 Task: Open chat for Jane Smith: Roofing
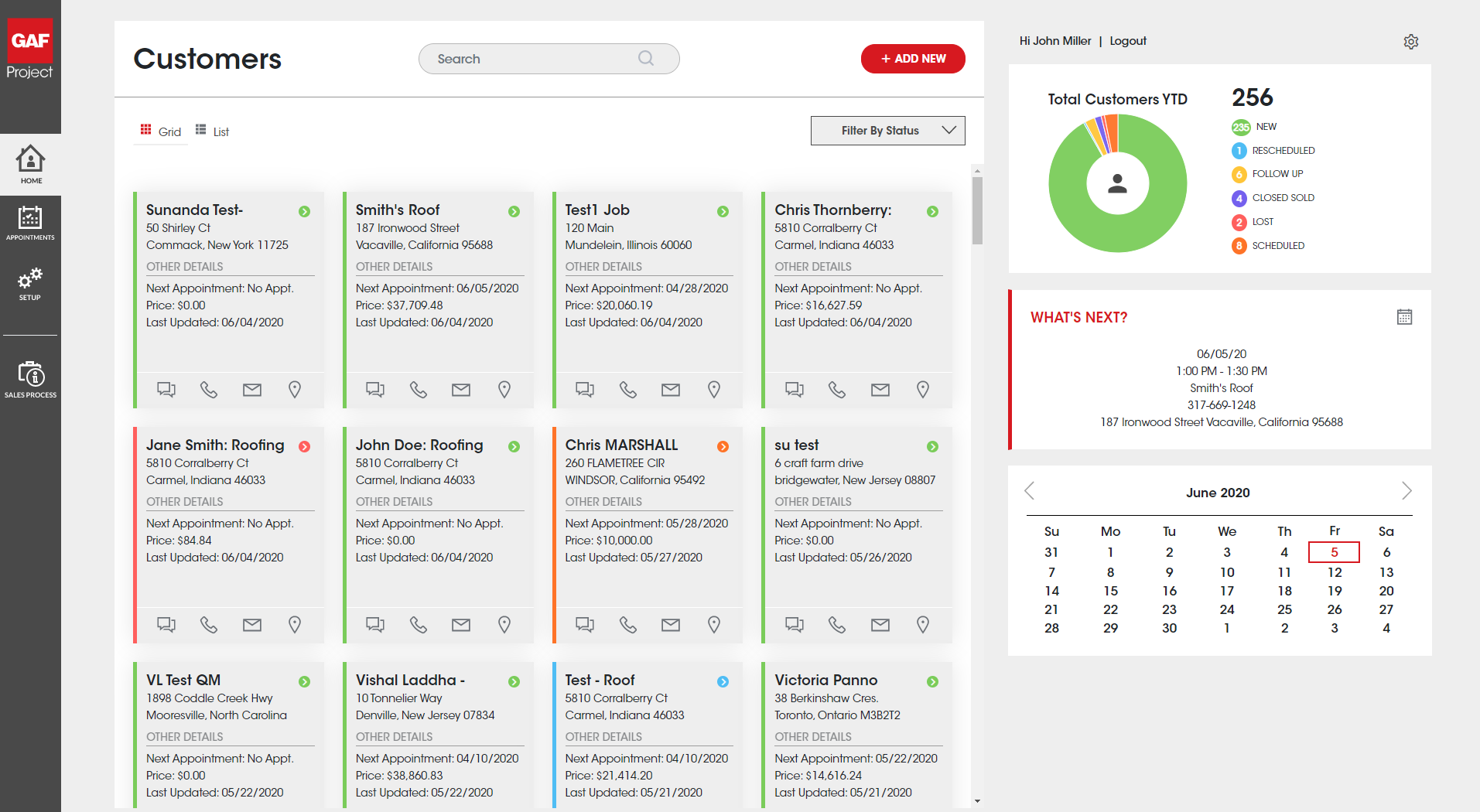click(x=166, y=624)
